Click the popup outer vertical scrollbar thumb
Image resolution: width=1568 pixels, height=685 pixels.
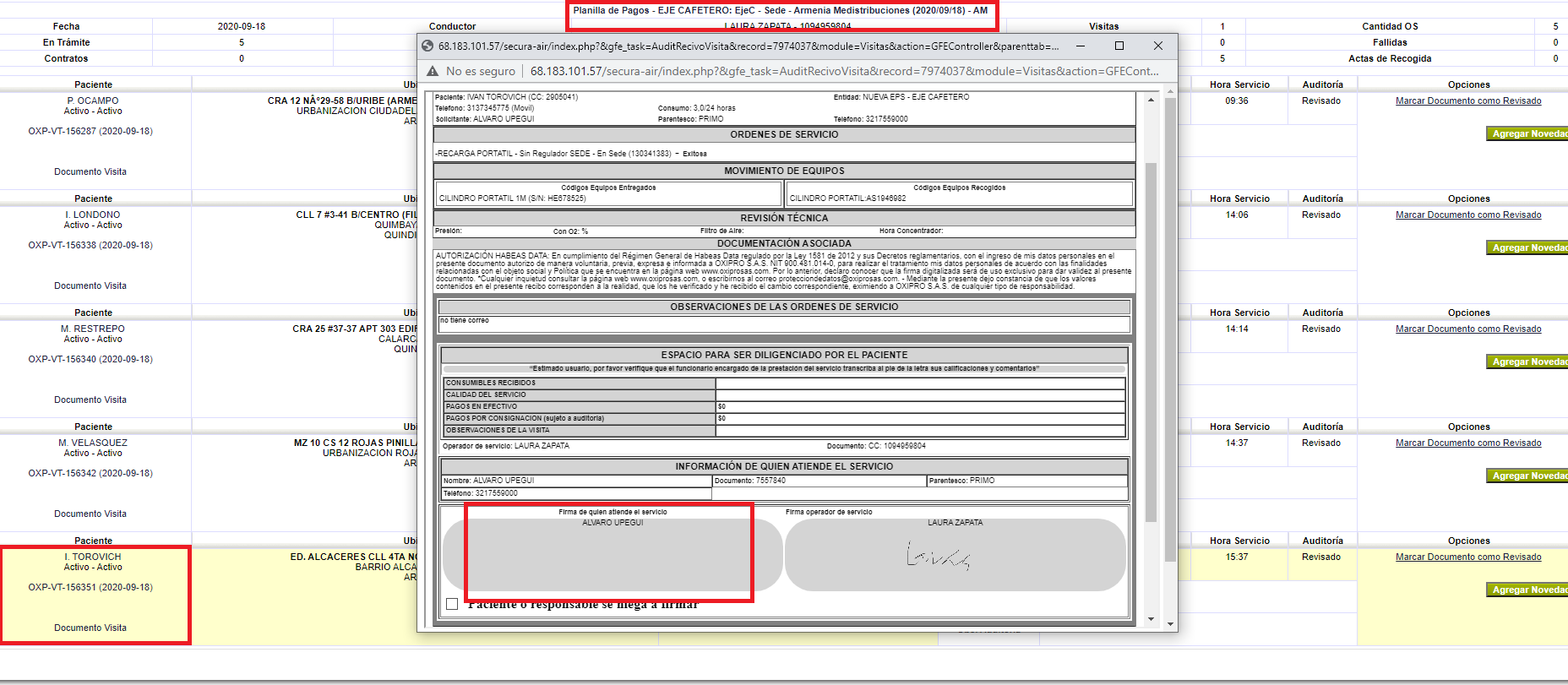[x=1170, y=329]
